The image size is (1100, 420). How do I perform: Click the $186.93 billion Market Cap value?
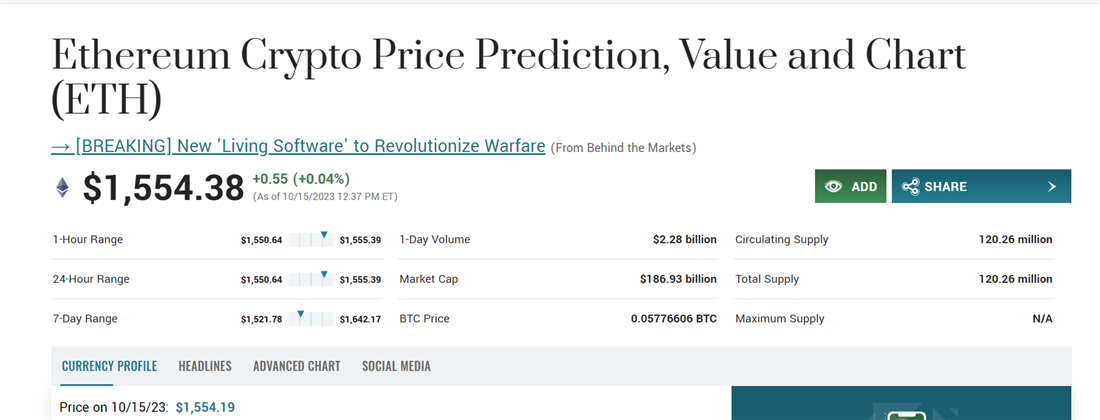[x=678, y=279]
